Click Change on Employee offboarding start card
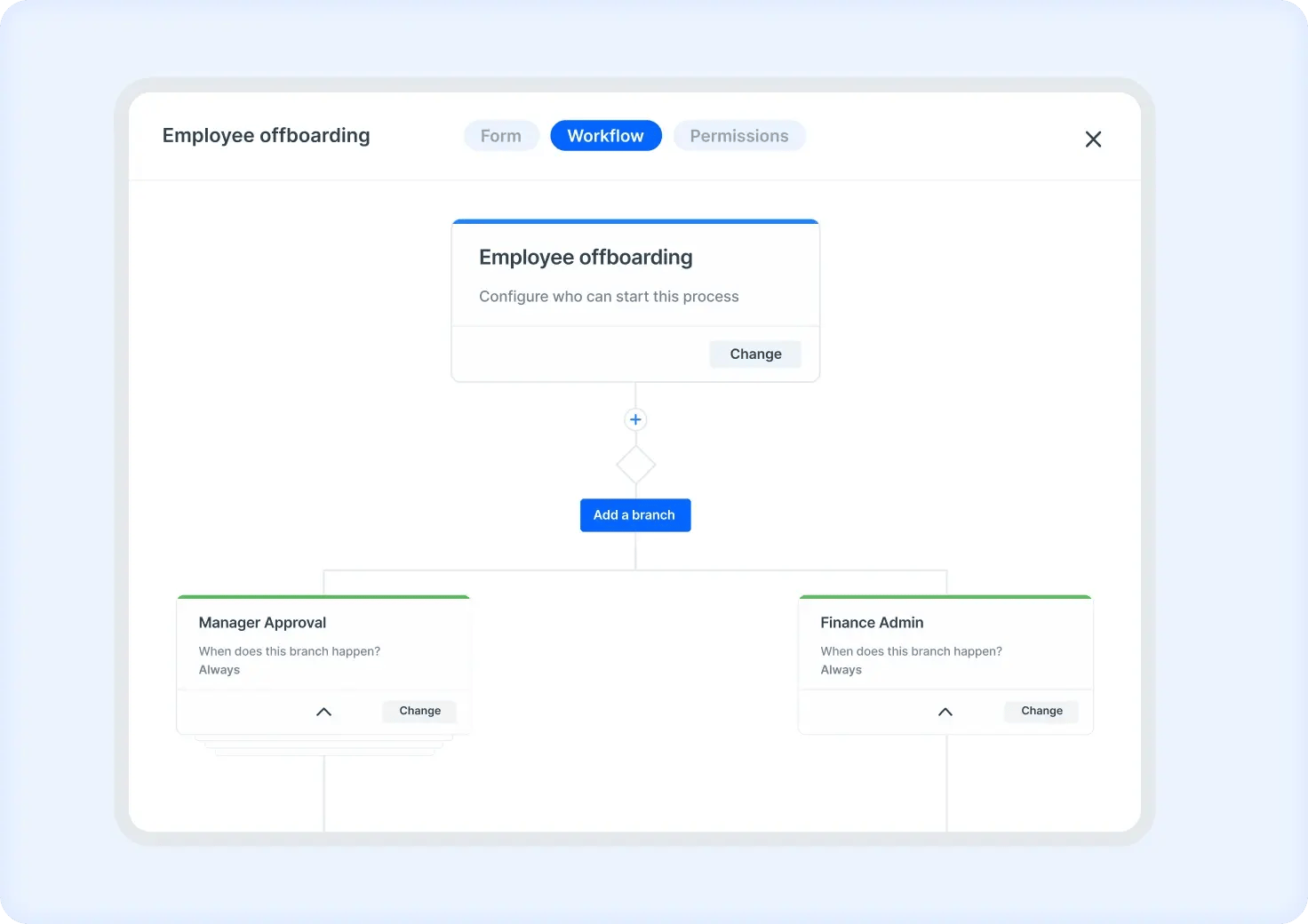Screen dimensions: 1308x924 tap(755, 354)
